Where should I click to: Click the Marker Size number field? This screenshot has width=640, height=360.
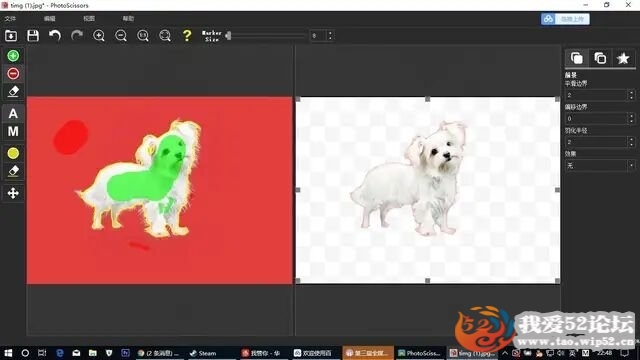(x=318, y=36)
